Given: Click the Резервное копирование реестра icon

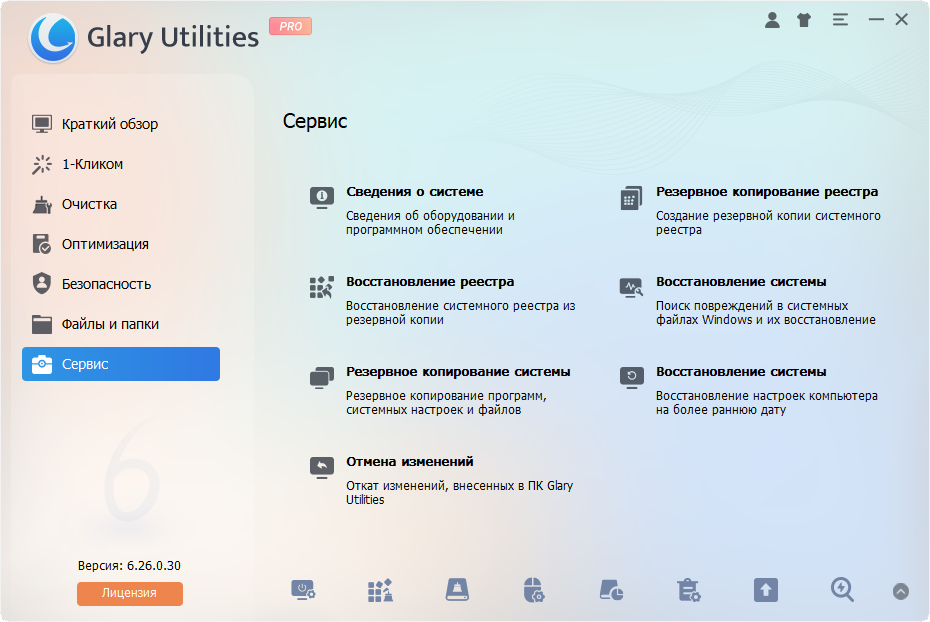Looking at the screenshot, I should [631, 198].
